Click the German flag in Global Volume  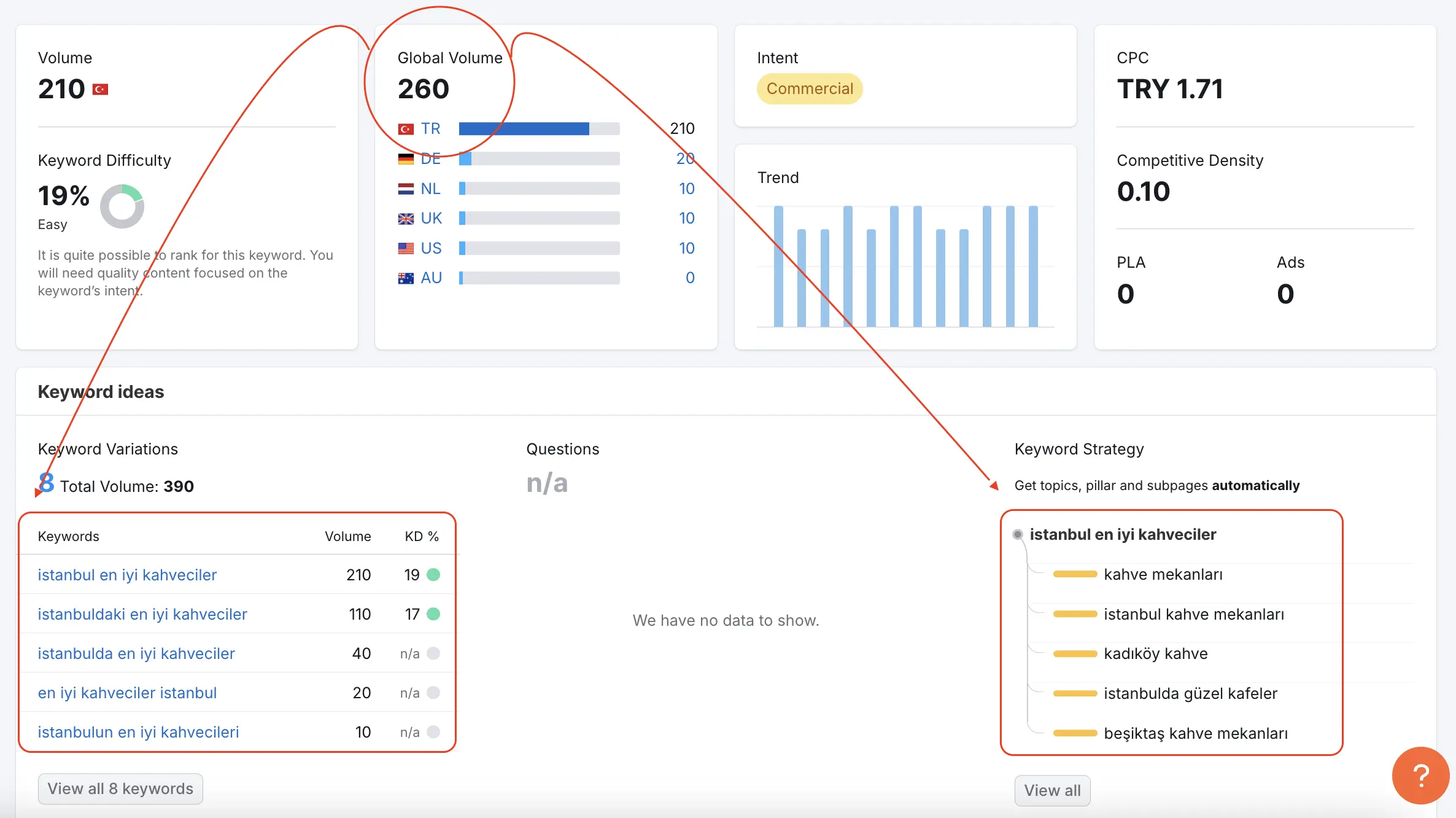pyautogui.click(x=406, y=159)
